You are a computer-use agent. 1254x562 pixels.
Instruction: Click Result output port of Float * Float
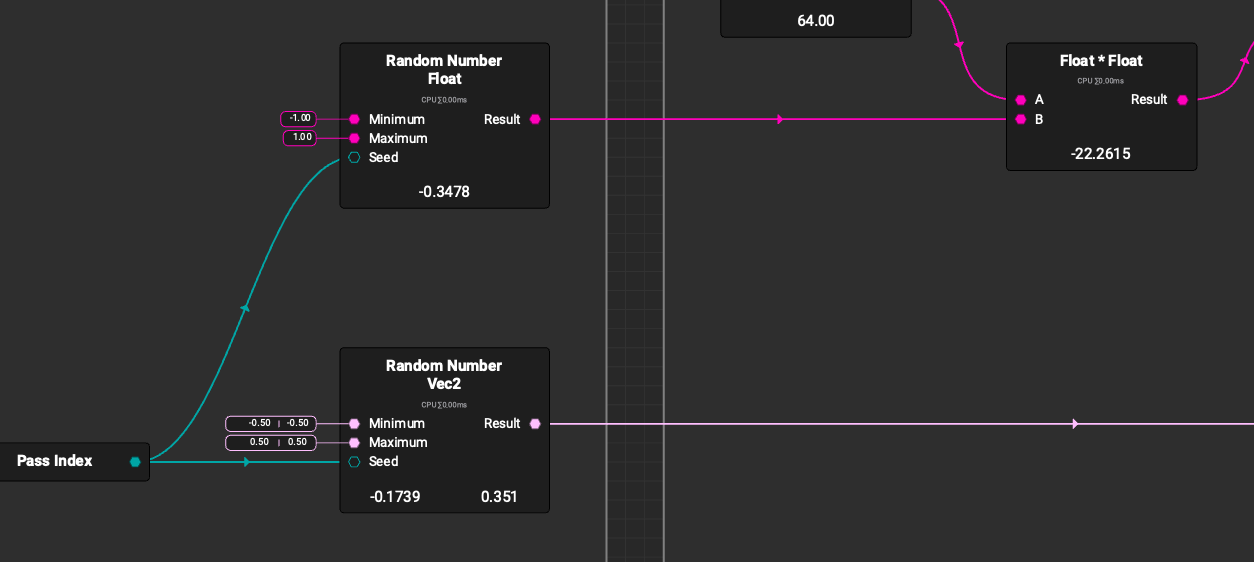point(1183,100)
